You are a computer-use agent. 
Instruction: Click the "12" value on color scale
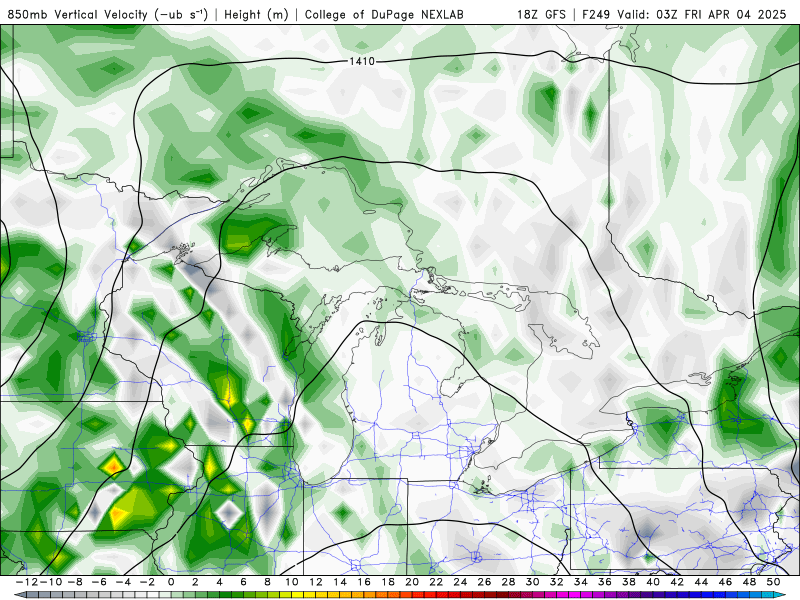coord(315,582)
